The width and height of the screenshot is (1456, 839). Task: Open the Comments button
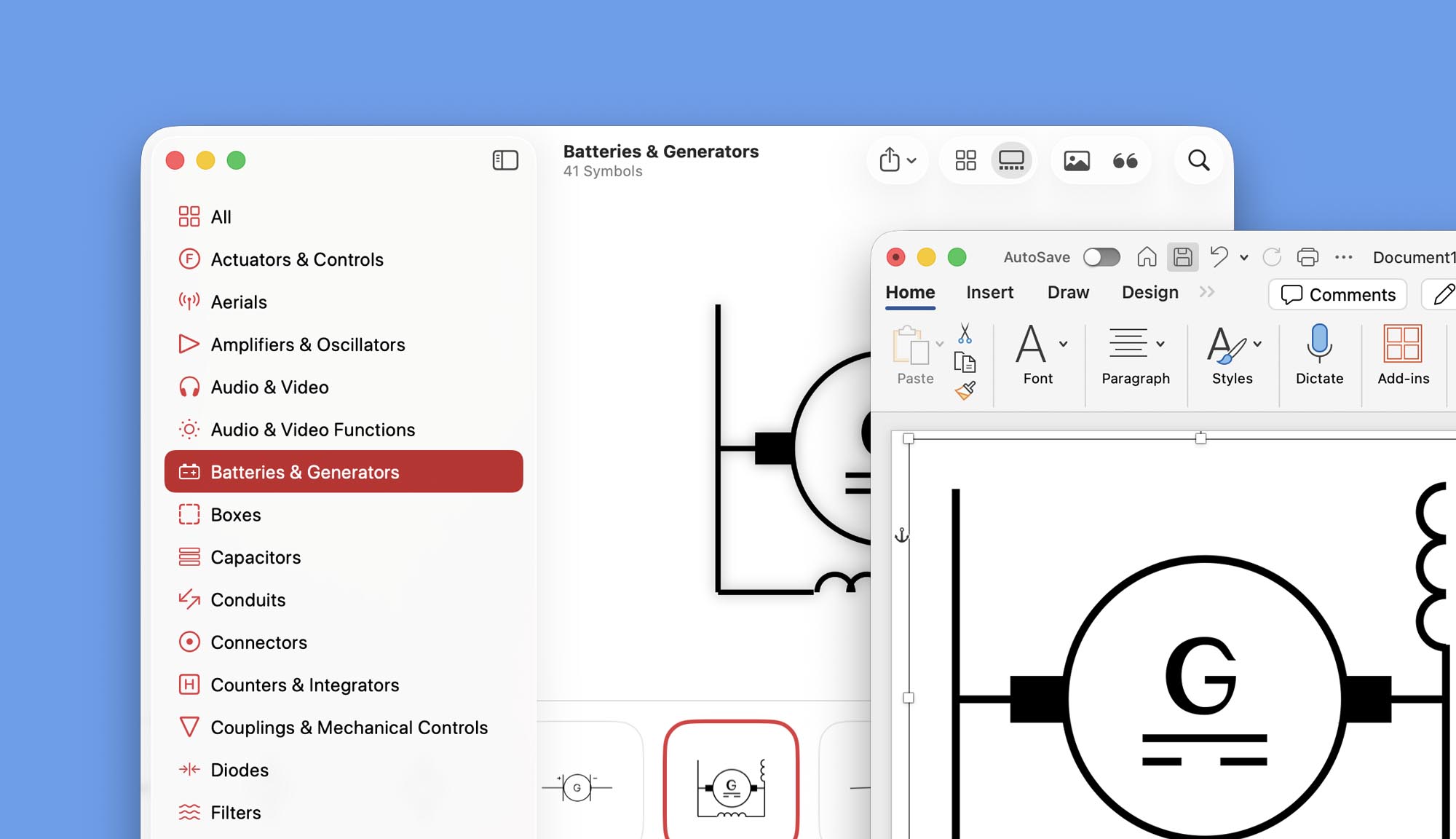1338,294
